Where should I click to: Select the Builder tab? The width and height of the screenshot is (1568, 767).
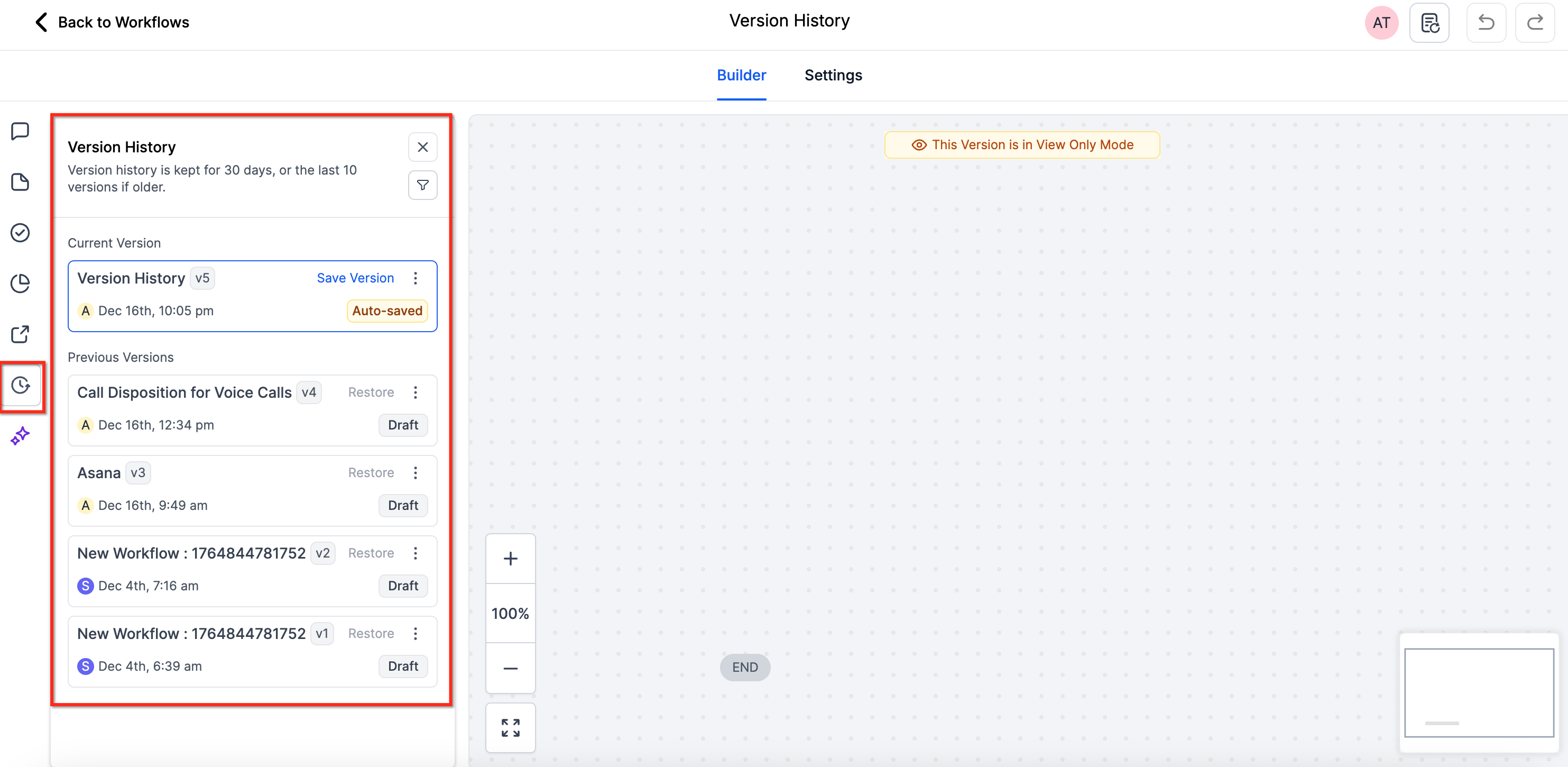[x=741, y=75]
